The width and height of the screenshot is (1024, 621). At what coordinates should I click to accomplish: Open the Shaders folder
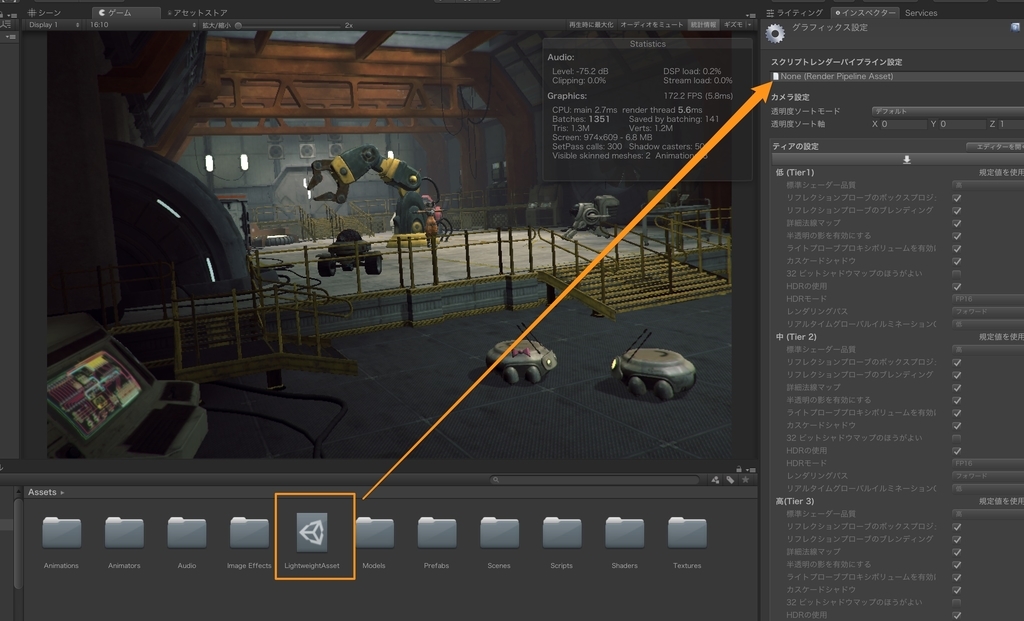pyautogui.click(x=624, y=533)
